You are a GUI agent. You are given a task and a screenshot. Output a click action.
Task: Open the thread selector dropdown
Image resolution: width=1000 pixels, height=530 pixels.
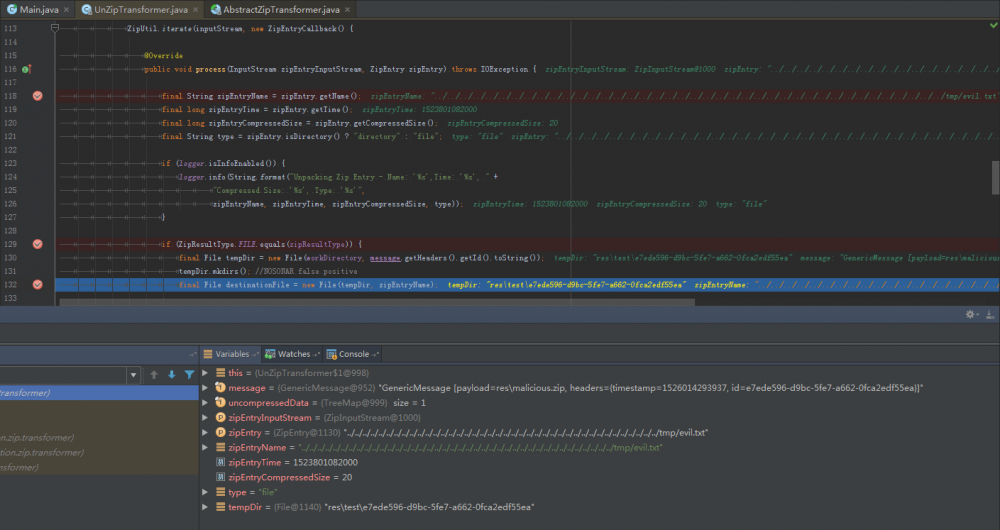pos(132,375)
